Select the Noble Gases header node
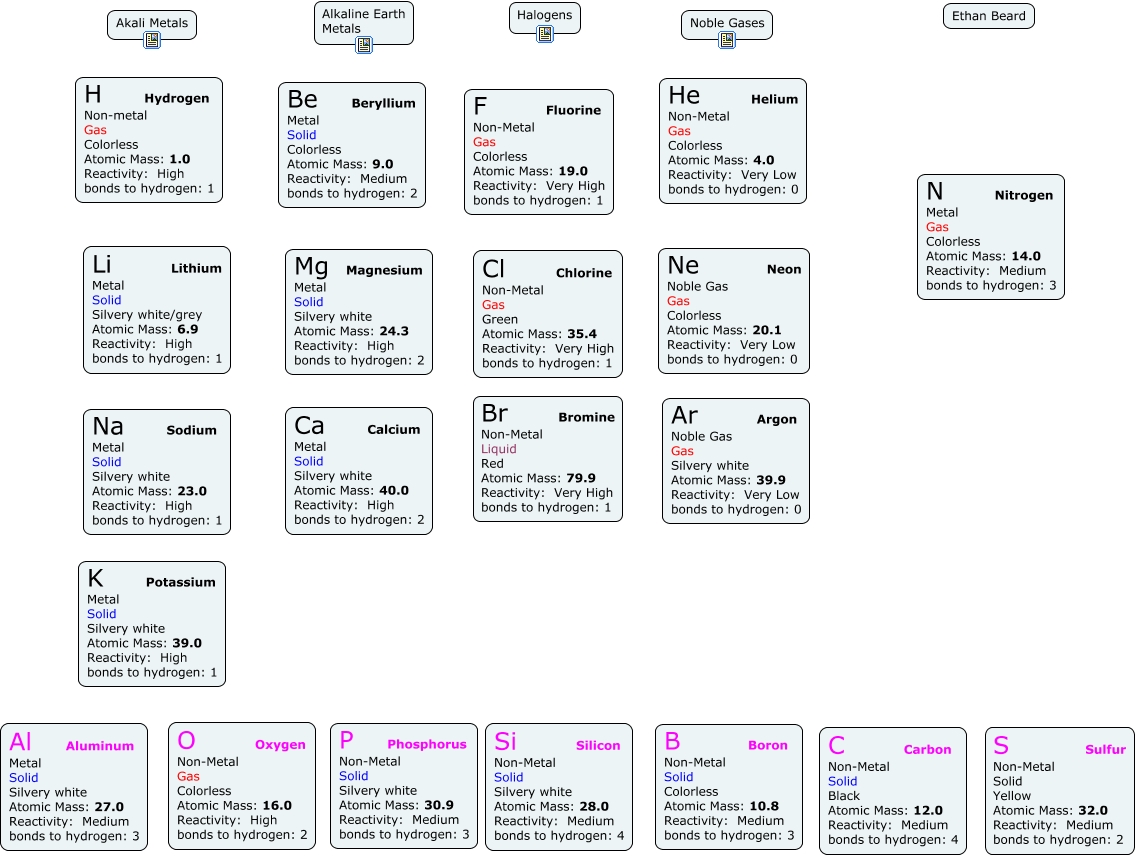Image resolution: width=1137 pixels, height=856 pixels. click(x=727, y=22)
